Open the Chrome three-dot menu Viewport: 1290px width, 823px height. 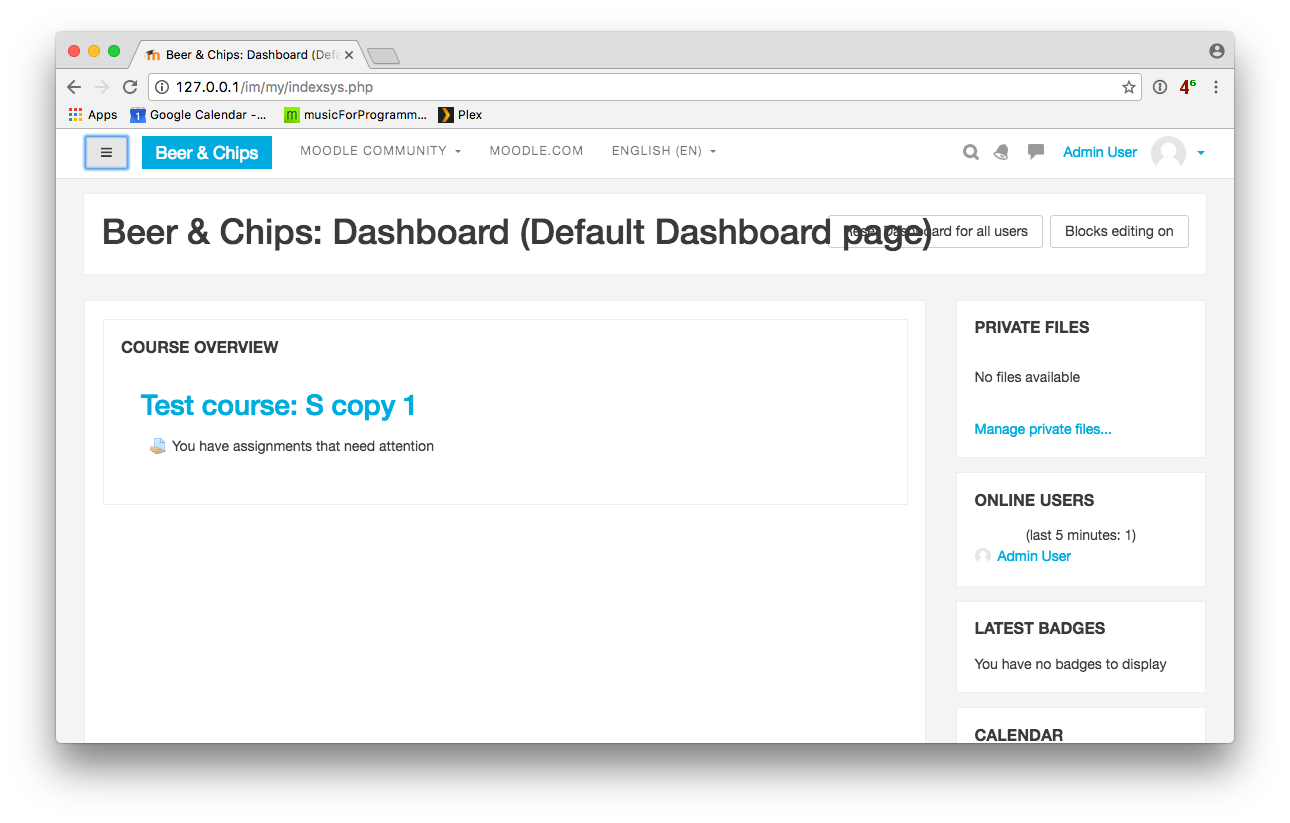(x=1216, y=87)
